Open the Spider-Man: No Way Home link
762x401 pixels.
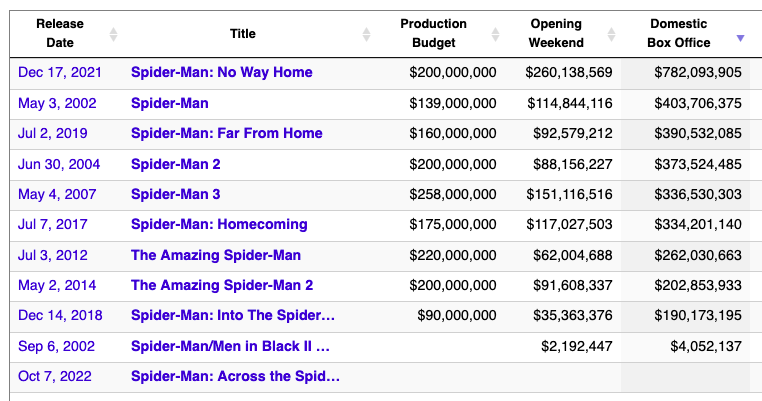pyautogui.click(x=221, y=72)
